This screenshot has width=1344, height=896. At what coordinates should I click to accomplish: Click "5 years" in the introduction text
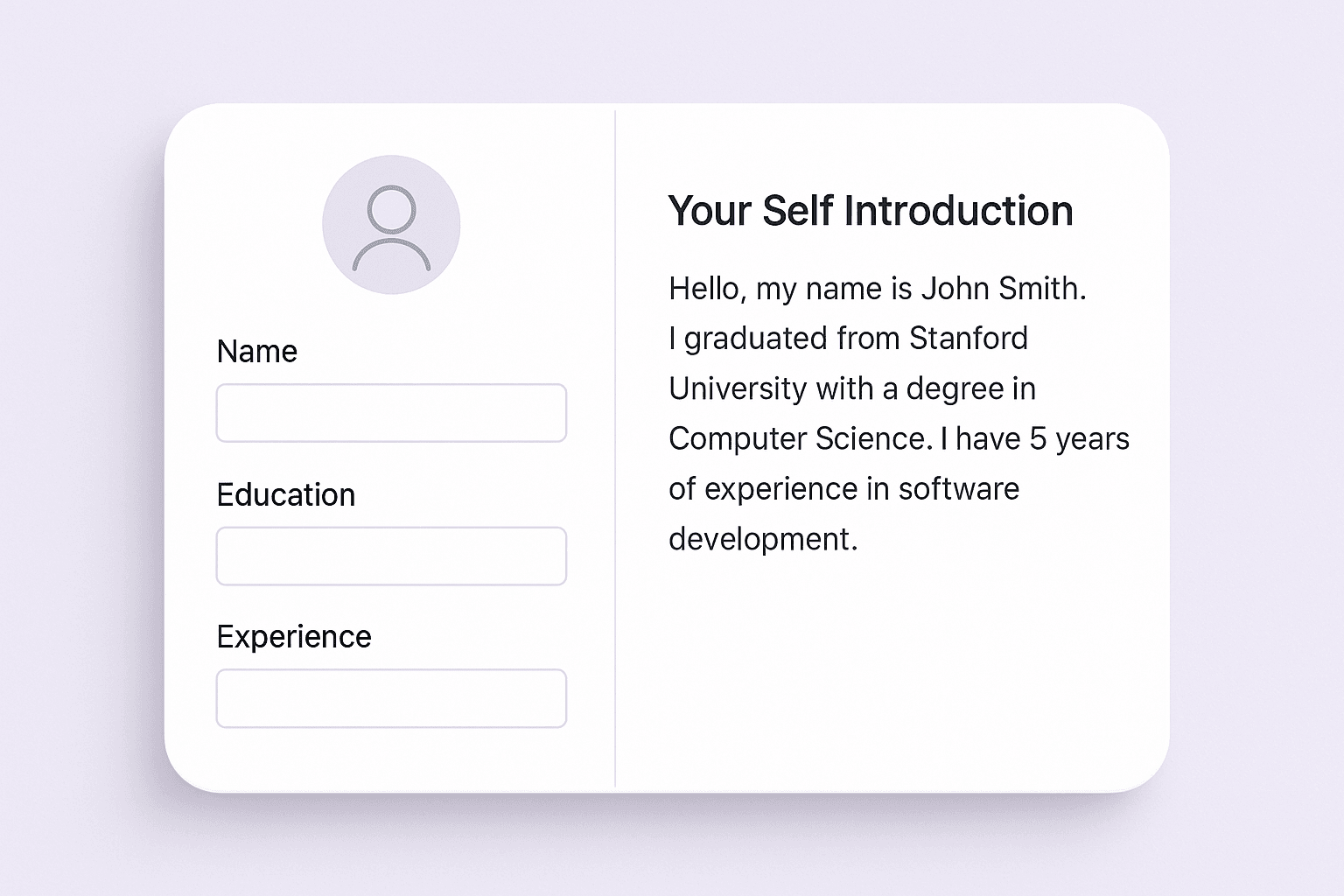pyautogui.click(x=1079, y=439)
